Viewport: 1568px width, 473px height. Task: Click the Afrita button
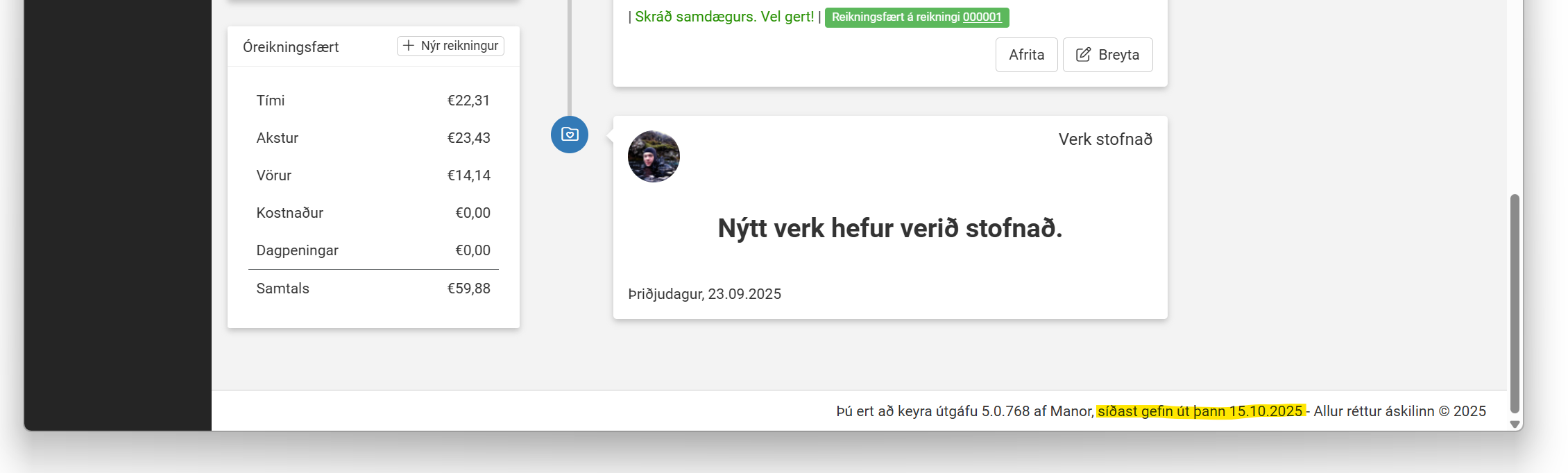coord(1026,55)
